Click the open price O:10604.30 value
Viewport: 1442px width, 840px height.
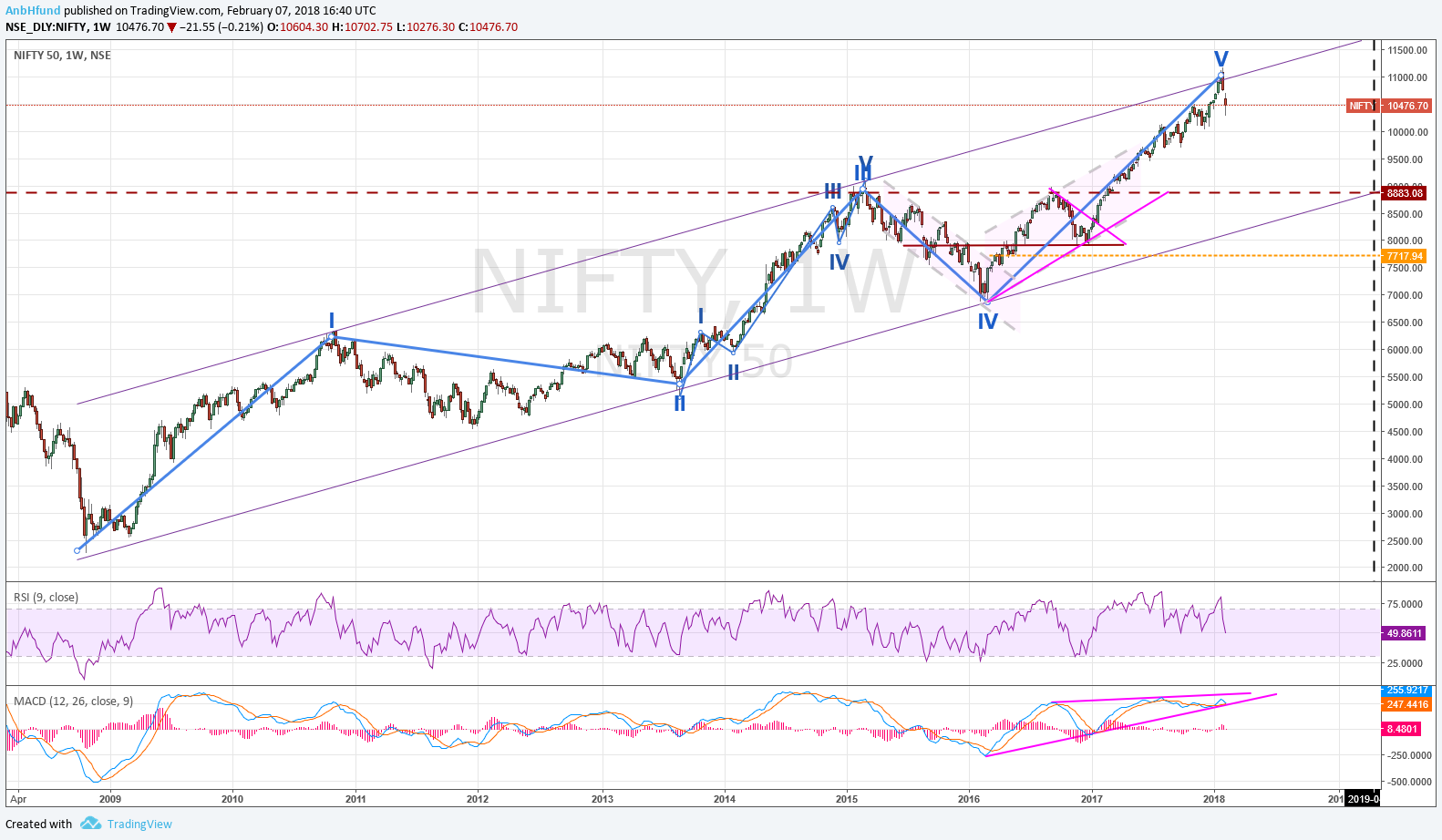pyautogui.click(x=297, y=27)
